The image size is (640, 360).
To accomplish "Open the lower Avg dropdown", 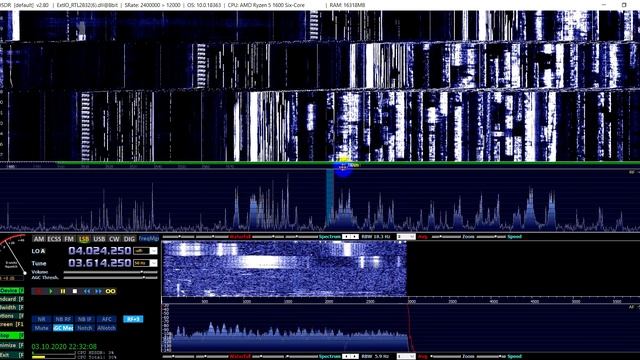I will pyautogui.click(x=406, y=356).
